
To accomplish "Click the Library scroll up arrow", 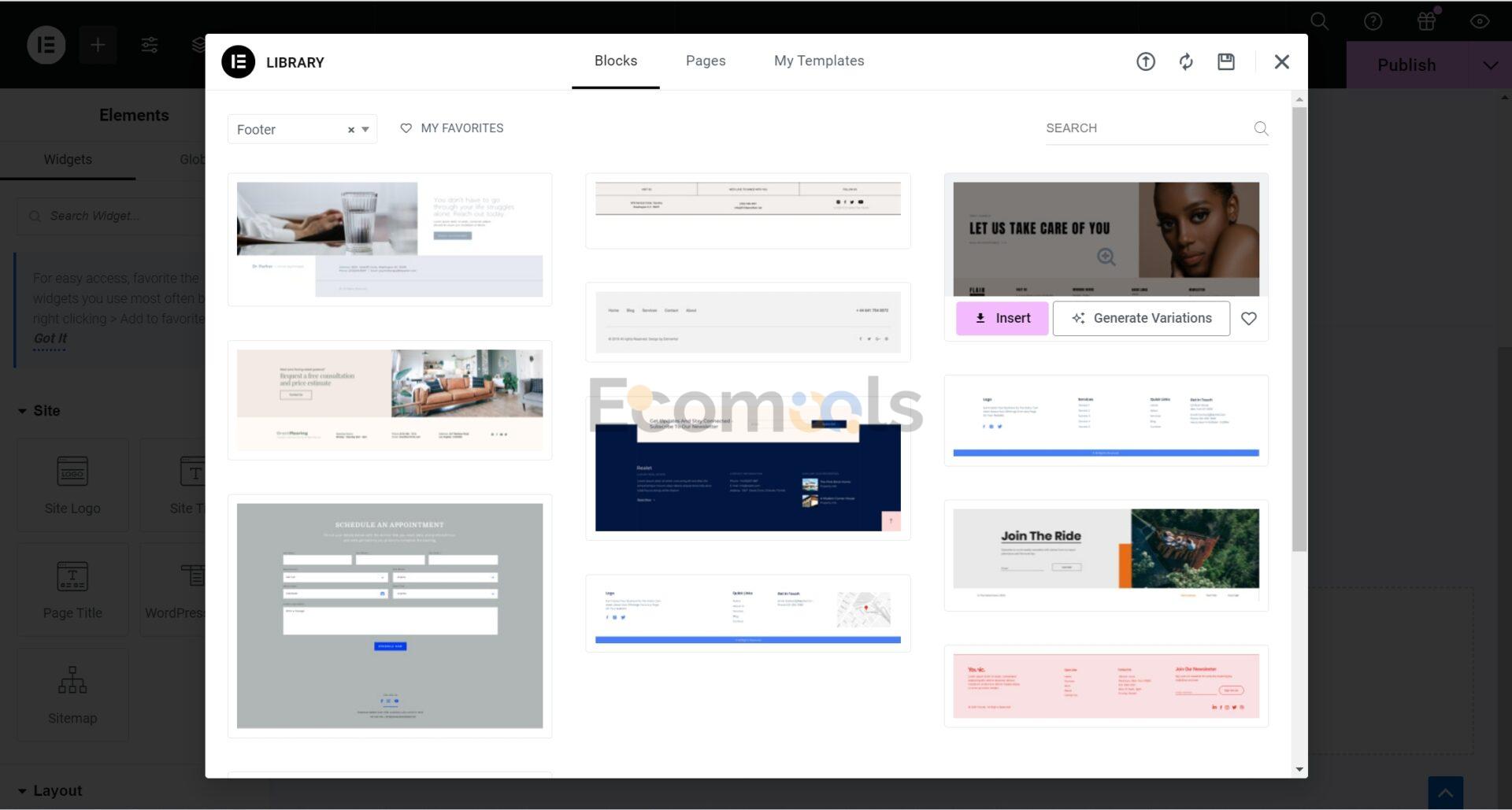I will (1299, 99).
